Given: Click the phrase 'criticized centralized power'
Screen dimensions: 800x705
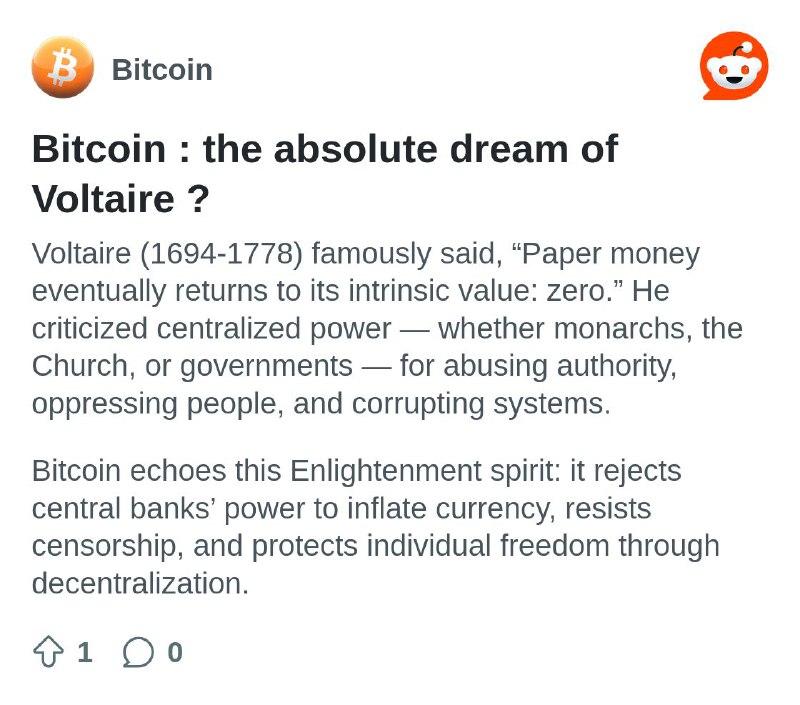Looking at the screenshot, I should [x=211, y=329].
